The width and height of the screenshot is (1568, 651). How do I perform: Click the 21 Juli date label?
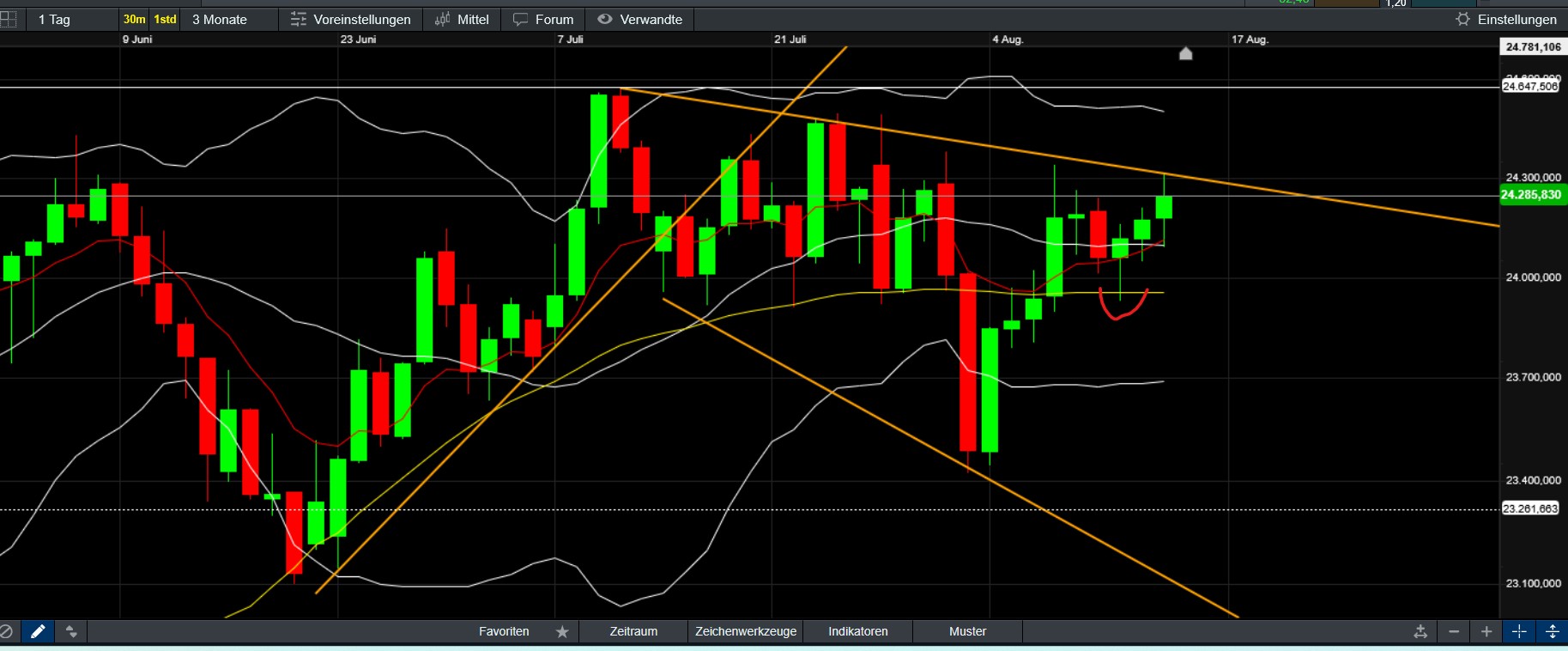coord(790,40)
